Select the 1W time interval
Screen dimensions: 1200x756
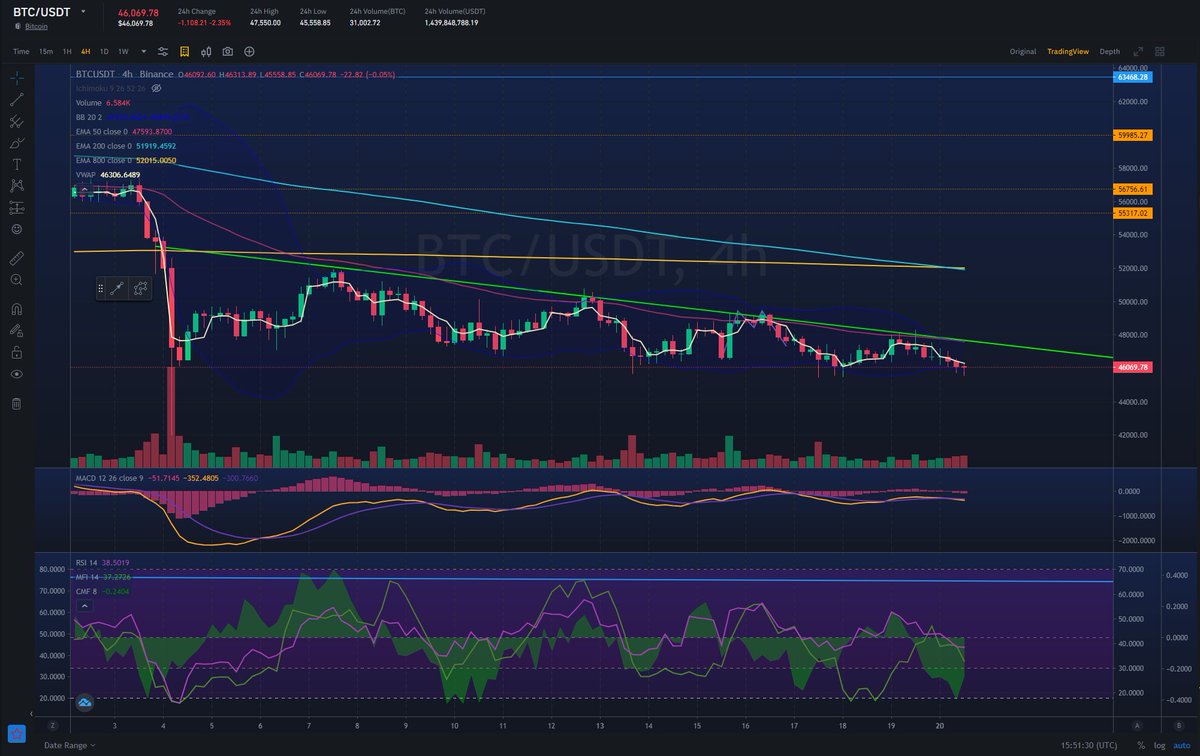point(124,51)
